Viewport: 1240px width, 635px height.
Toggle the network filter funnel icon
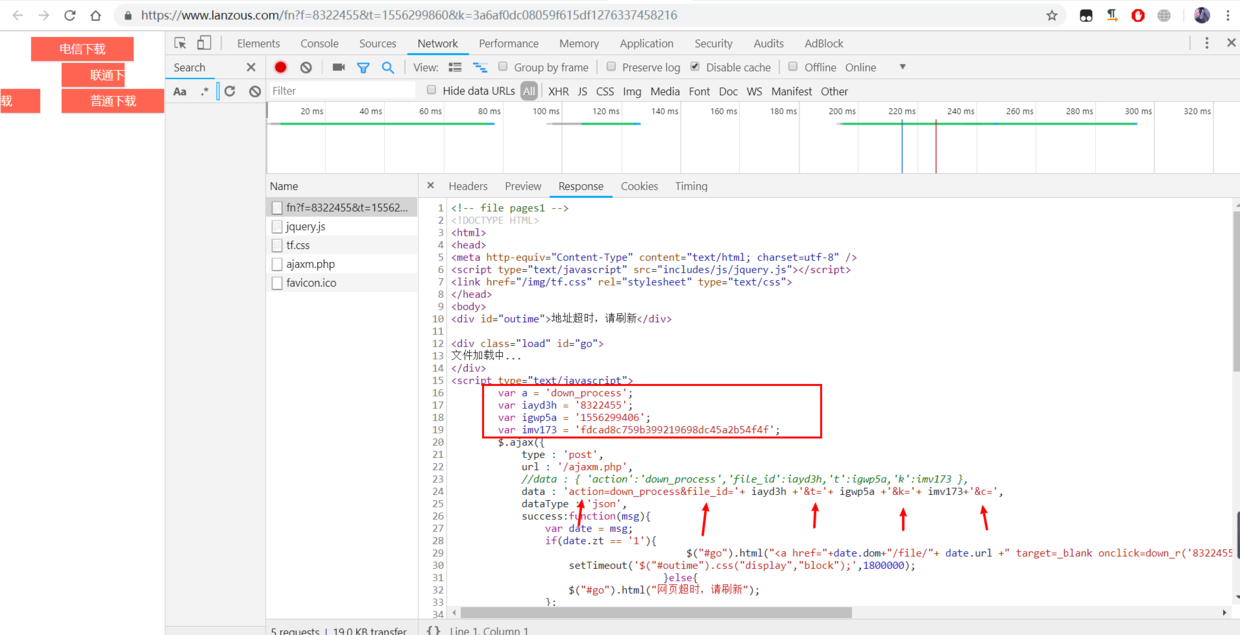click(x=363, y=67)
